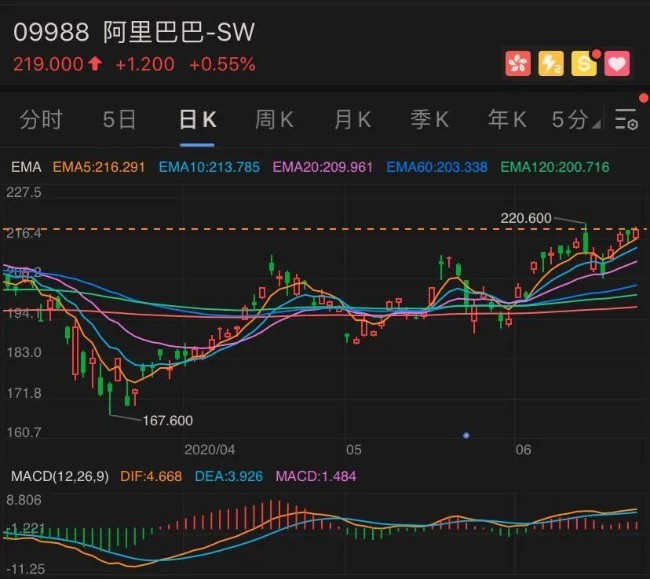Viewport: 650px width, 579px height.
Task: Tap the 220.600 high price label
Action: click(526, 218)
